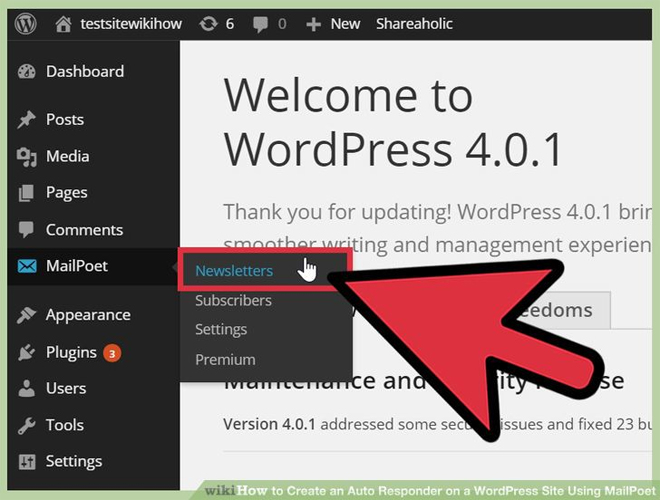Click the Plugins plug icon
Image resolution: width=660 pixels, height=500 pixels.
(27, 352)
